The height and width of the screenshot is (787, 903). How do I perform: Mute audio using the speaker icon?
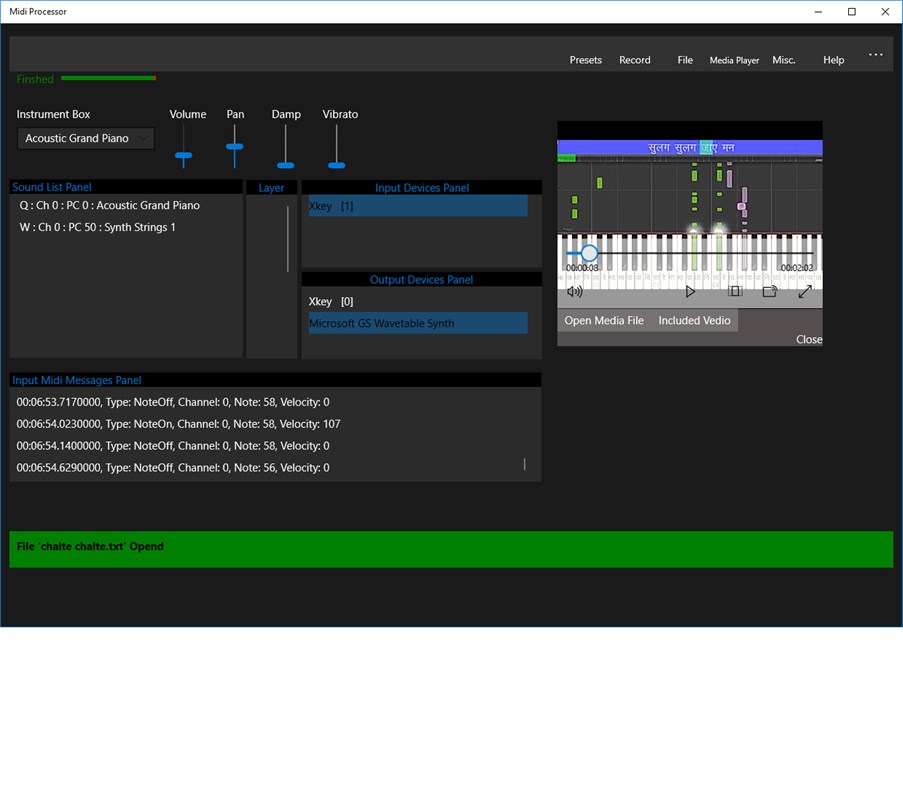[x=573, y=291]
